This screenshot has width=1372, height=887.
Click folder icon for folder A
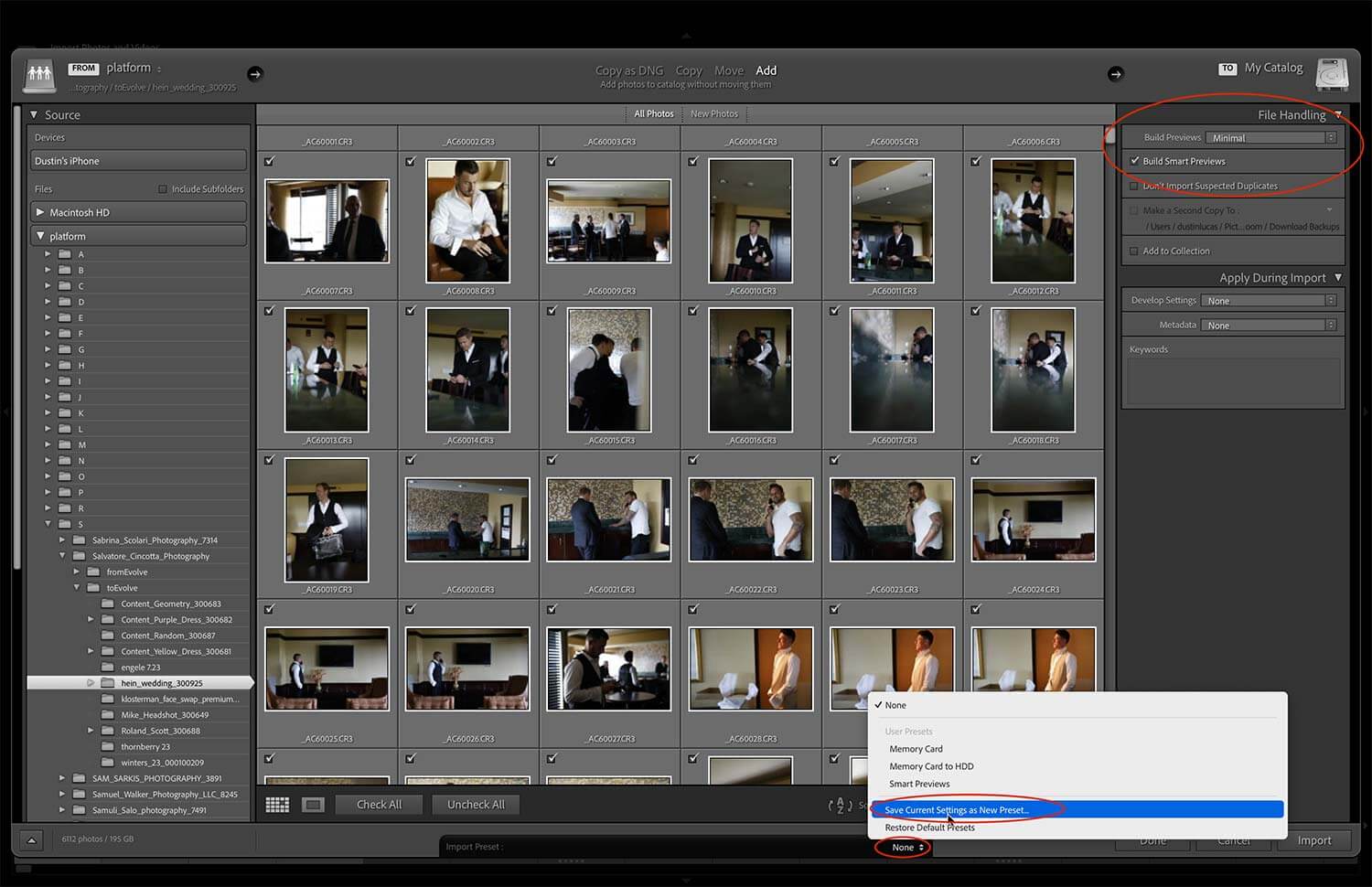coord(65,254)
